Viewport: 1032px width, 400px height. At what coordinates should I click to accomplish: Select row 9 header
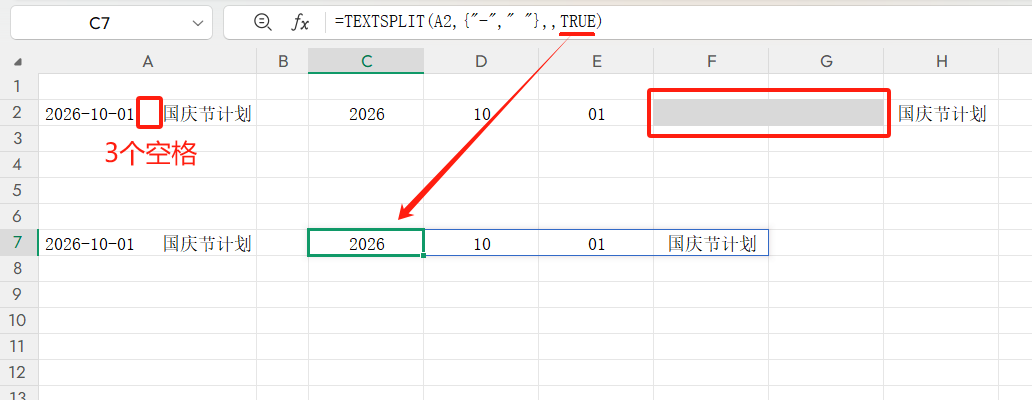18,294
